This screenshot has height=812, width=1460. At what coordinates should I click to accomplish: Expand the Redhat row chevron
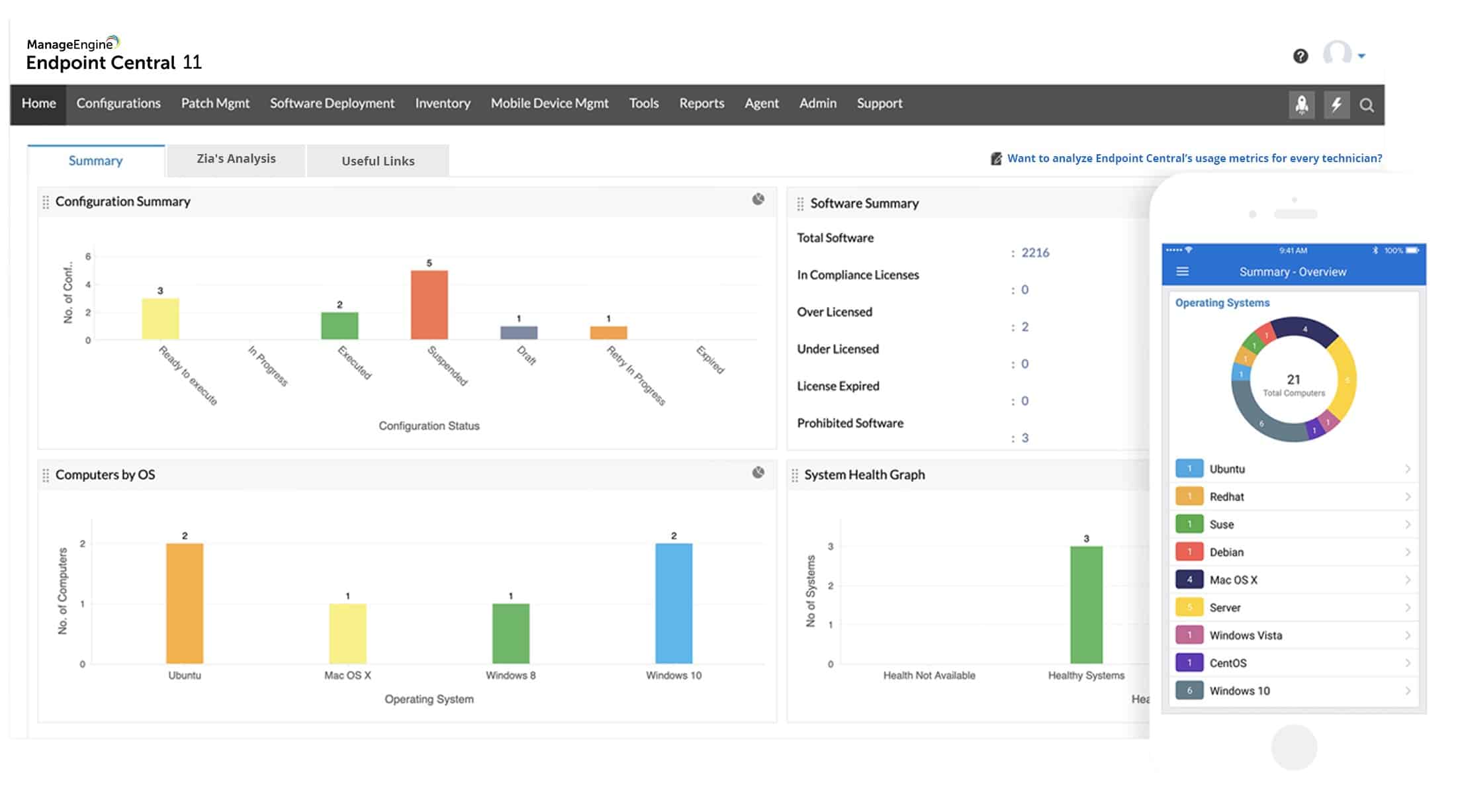(1408, 496)
